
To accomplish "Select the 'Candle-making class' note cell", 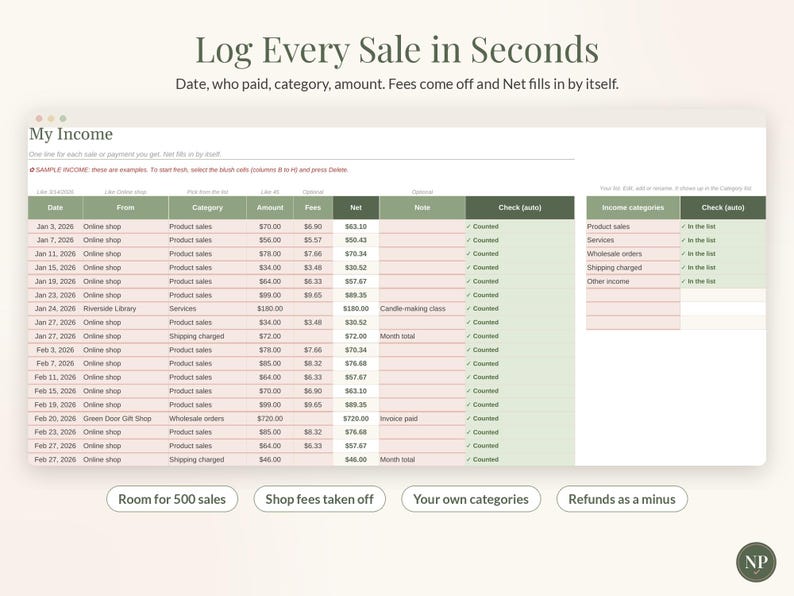I will click(x=422, y=308).
